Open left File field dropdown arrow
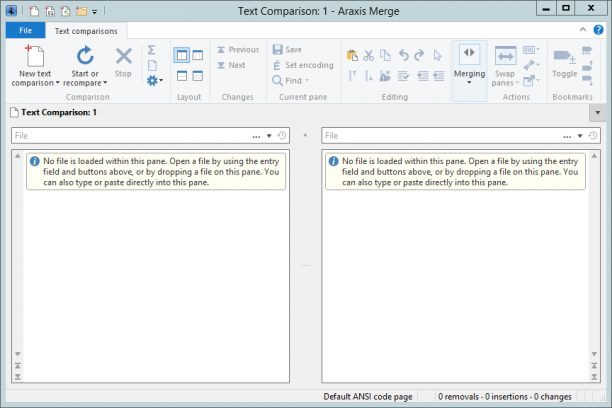Viewport: 612px width, 408px height. 269,136
